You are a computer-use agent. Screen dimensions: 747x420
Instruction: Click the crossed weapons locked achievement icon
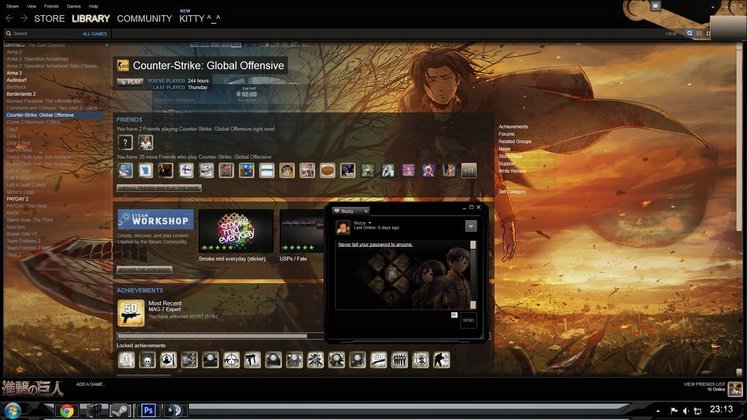(315, 360)
